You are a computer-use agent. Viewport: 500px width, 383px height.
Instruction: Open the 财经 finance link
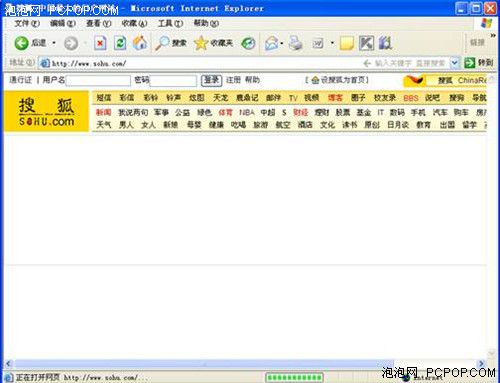click(300, 112)
